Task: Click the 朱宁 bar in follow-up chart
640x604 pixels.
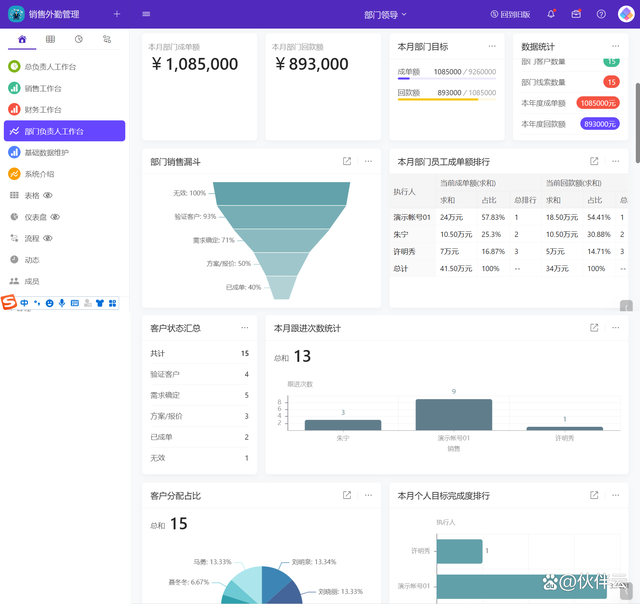Action: (343, 425)
